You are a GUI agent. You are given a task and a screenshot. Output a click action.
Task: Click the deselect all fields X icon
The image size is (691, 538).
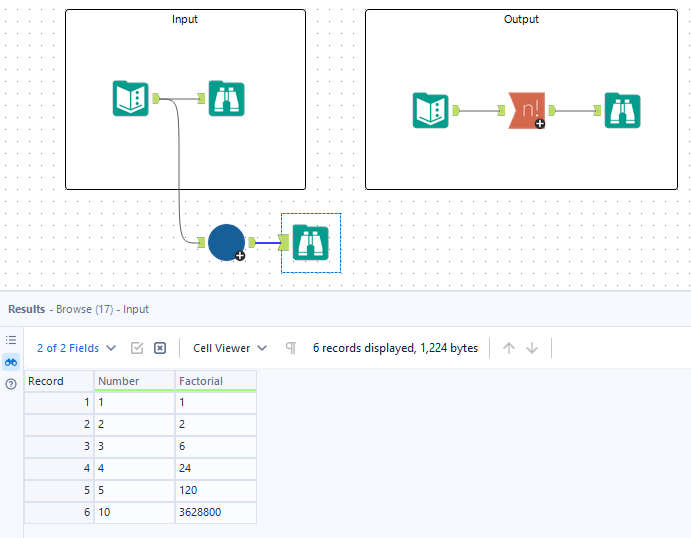160,348
